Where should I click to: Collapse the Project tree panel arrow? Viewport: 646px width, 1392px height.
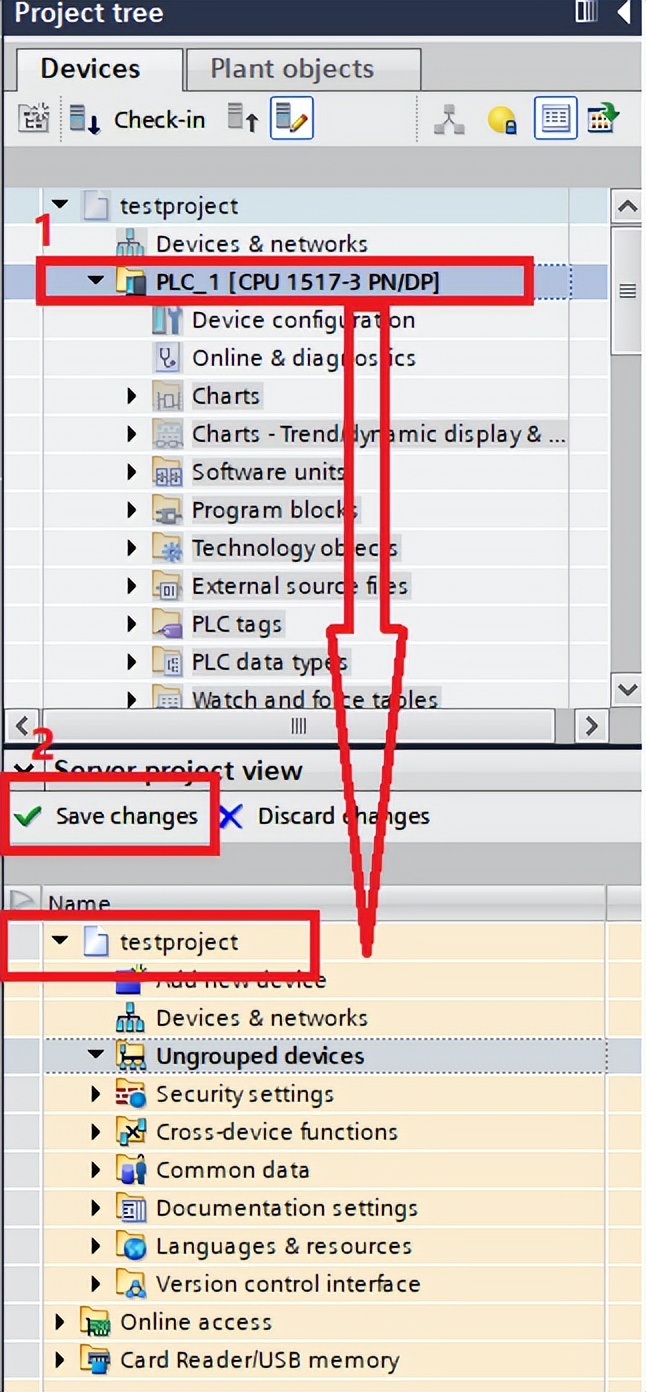(623, 13)
